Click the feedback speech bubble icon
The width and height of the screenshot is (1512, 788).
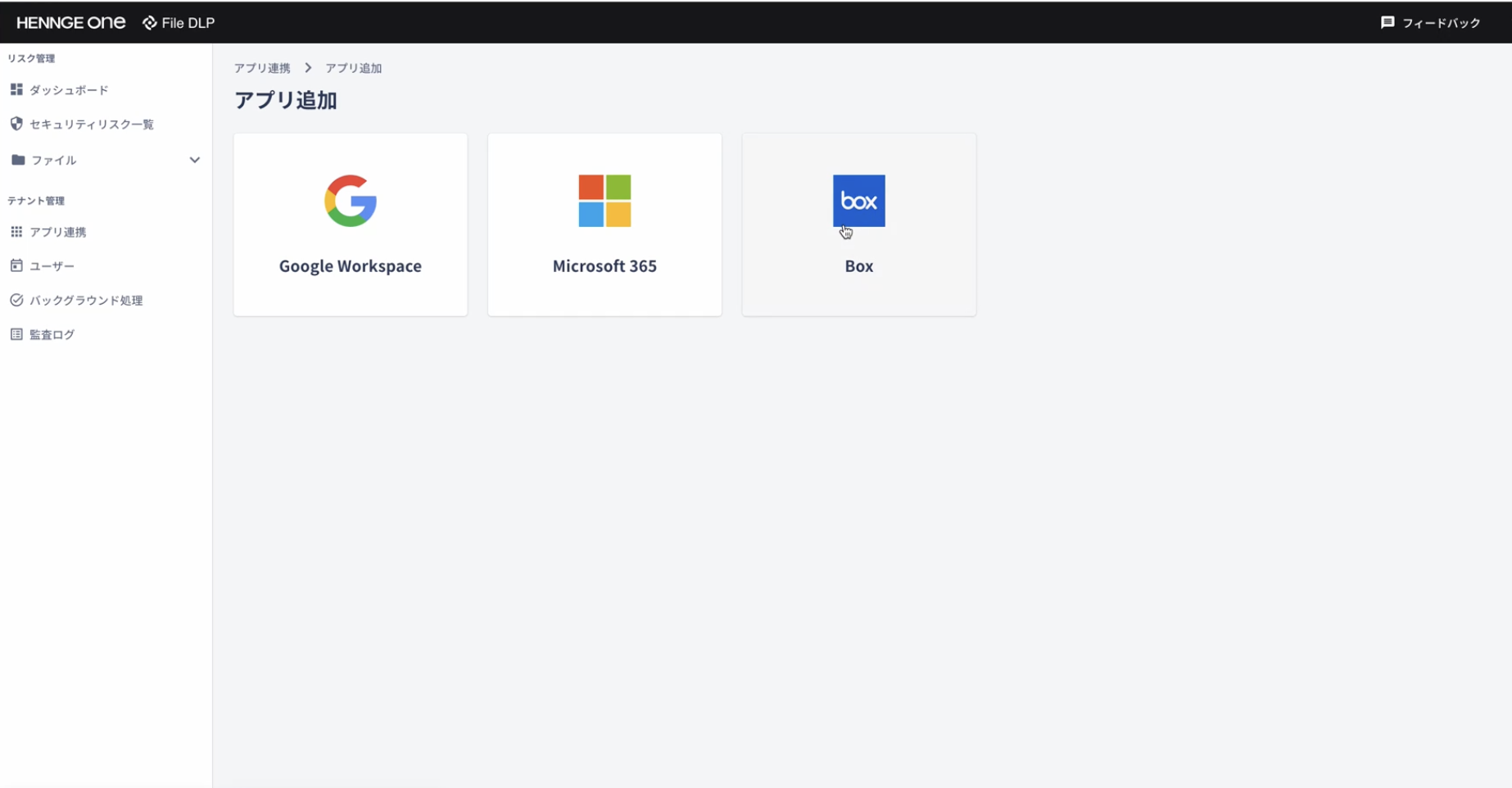click(x=1388, y=23)
